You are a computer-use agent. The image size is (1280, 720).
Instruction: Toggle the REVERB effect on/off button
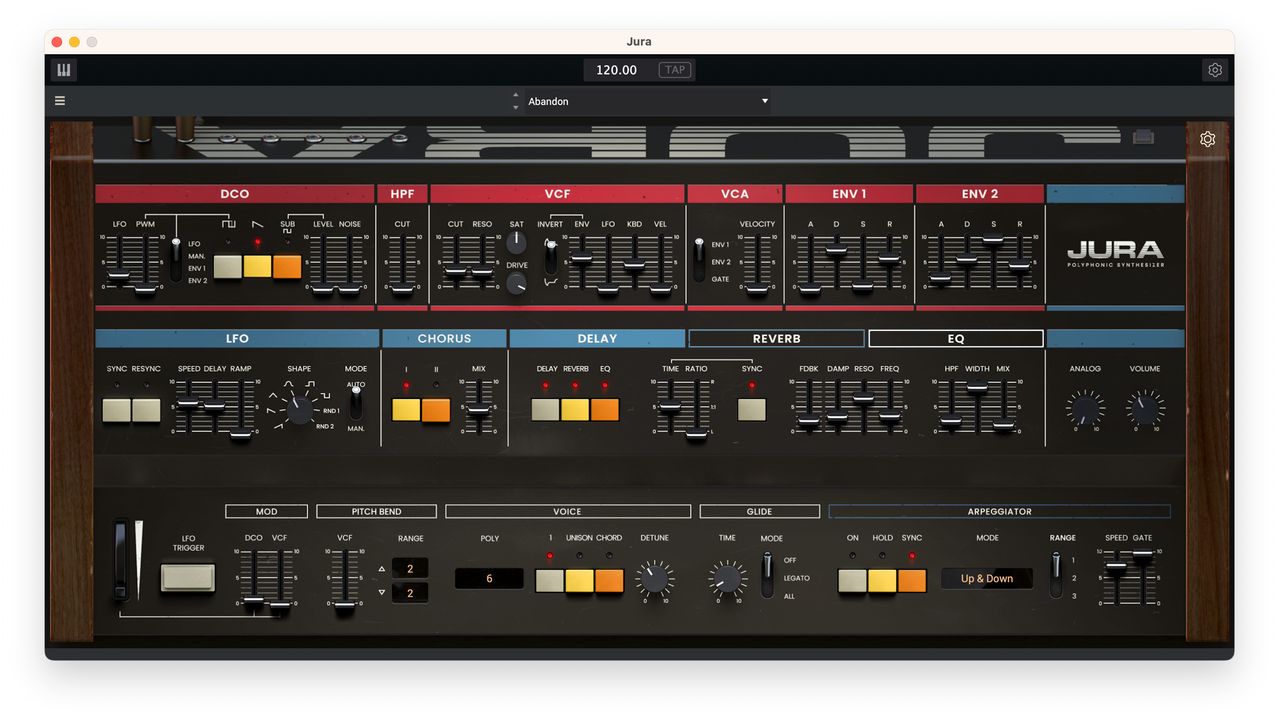click(x=575, y=410)
